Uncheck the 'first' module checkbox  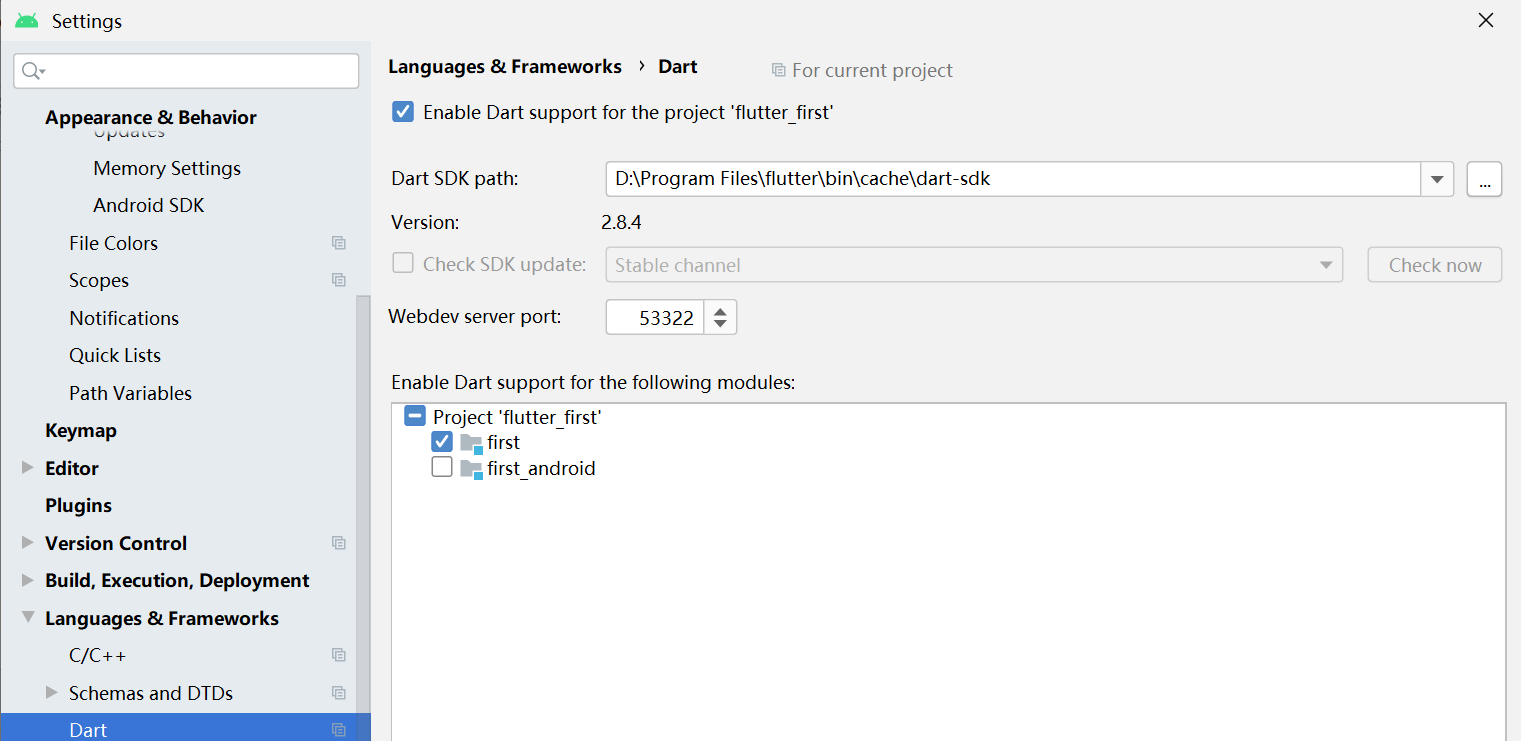click(x=442, y=441)
